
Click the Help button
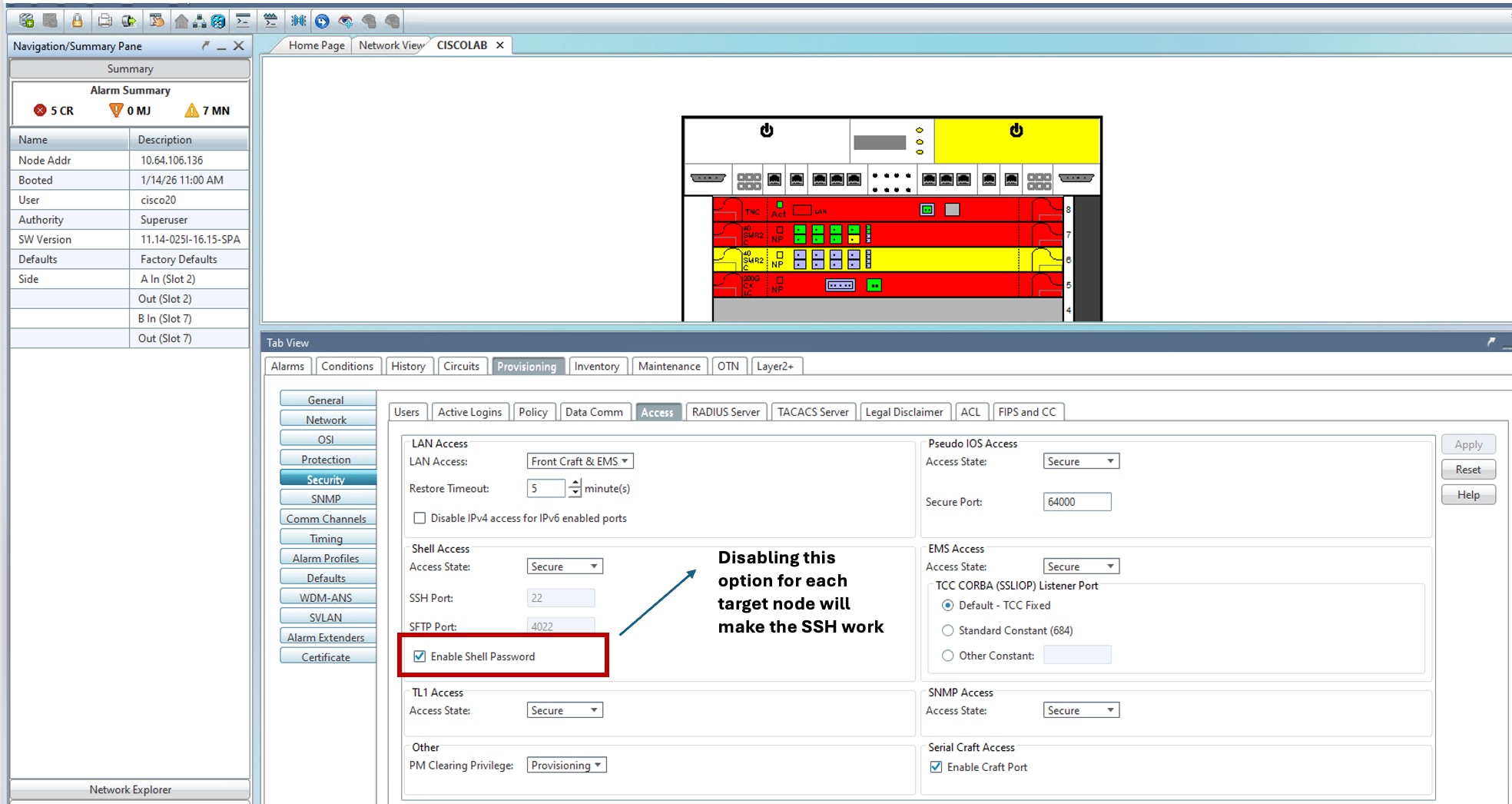coord(1468,495)
